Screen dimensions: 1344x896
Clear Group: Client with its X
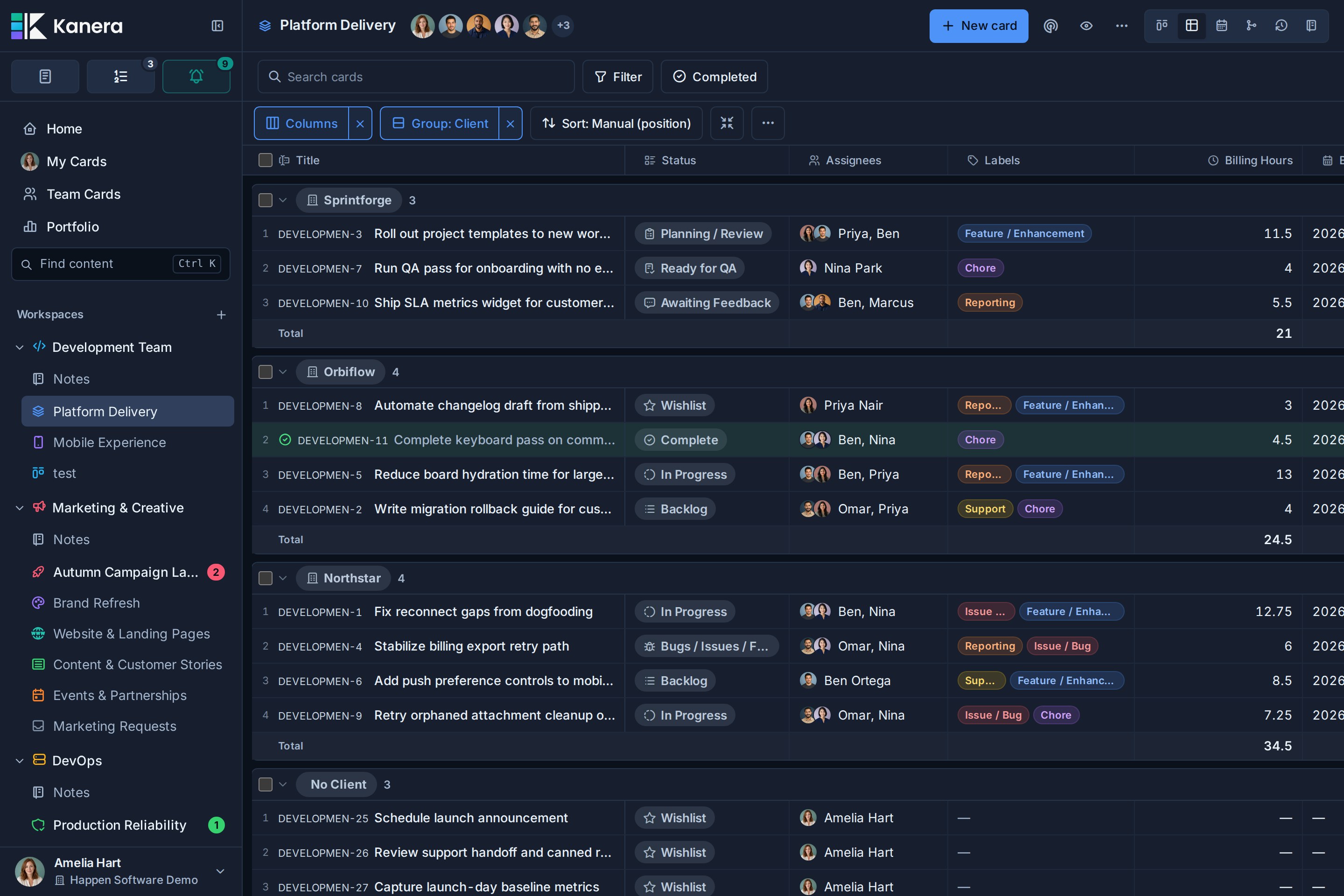[x=510, y=123]
